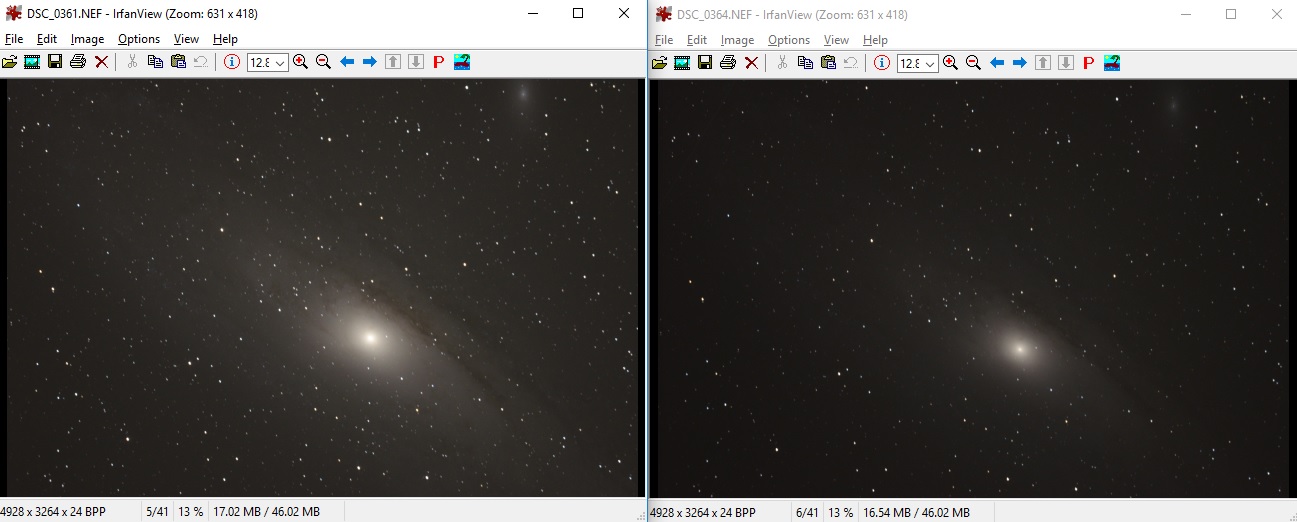Click Print icon in DSC_0361 window

pos(78,62)
